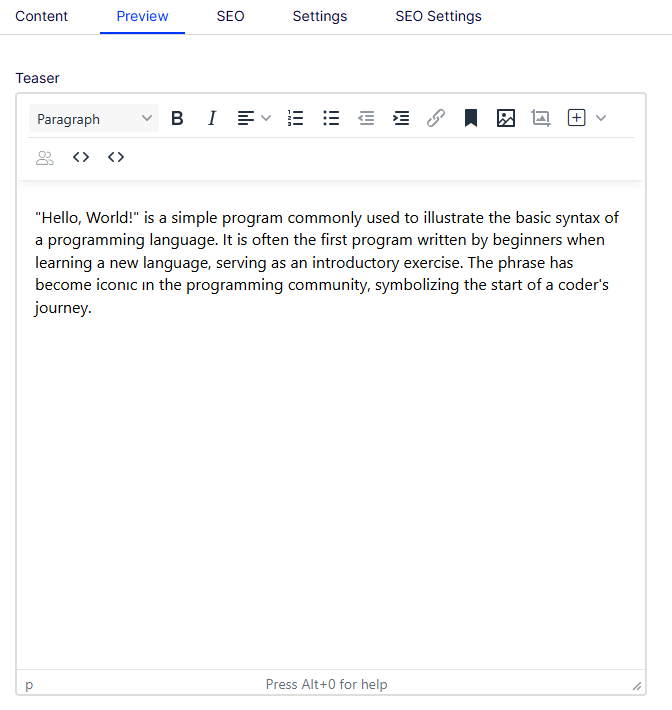The image size is (672, 710).
Task: Click the plus box insert icon
Action: [576, 118]
